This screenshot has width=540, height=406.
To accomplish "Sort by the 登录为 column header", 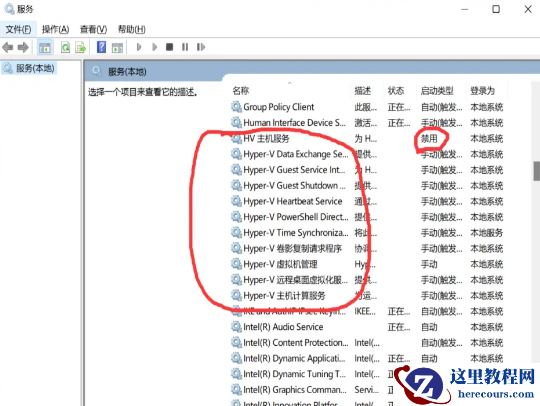I will point(482,91).
